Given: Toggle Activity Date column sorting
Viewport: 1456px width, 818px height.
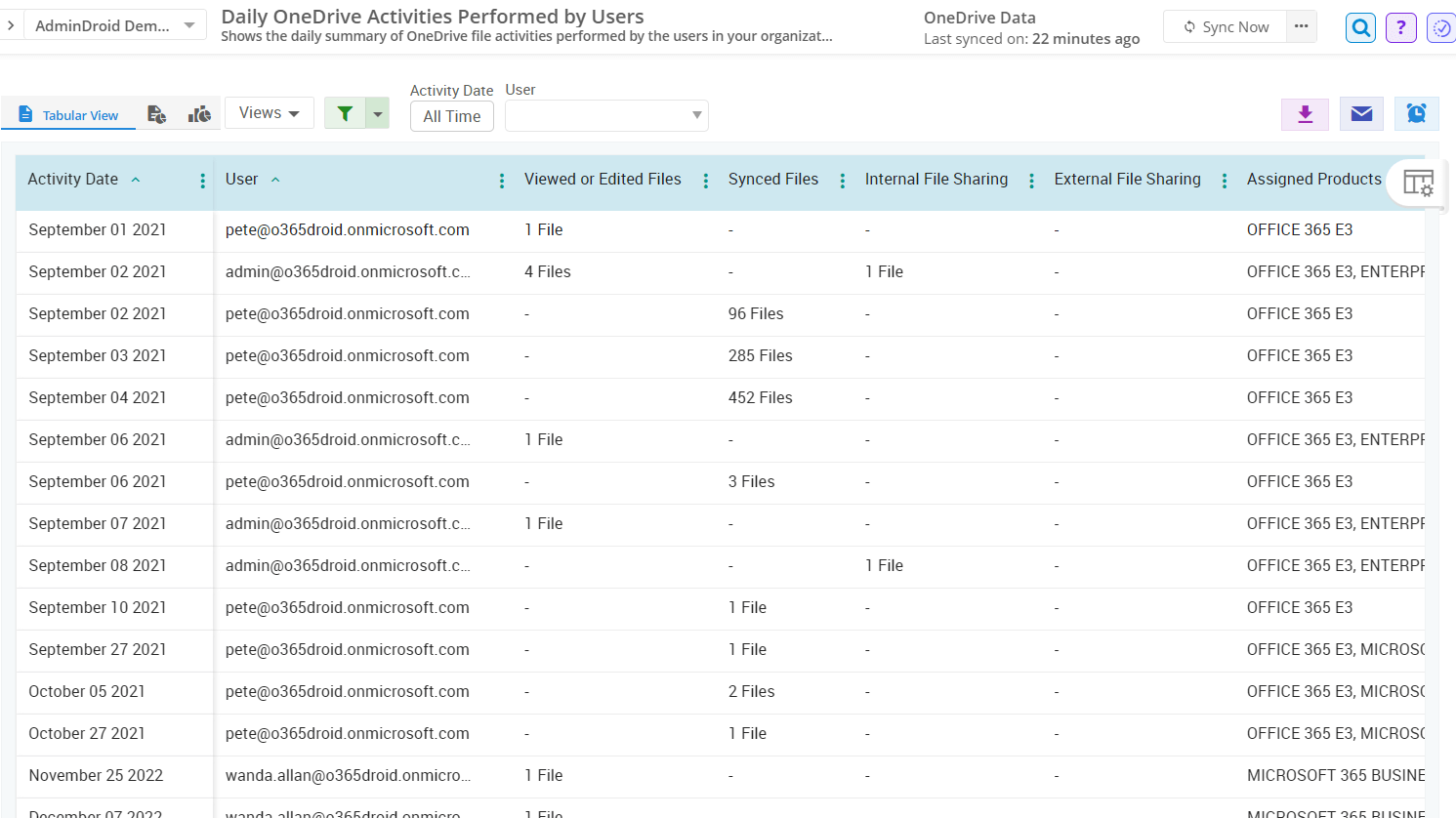Looking at the screenshot, I should point(135,180).
